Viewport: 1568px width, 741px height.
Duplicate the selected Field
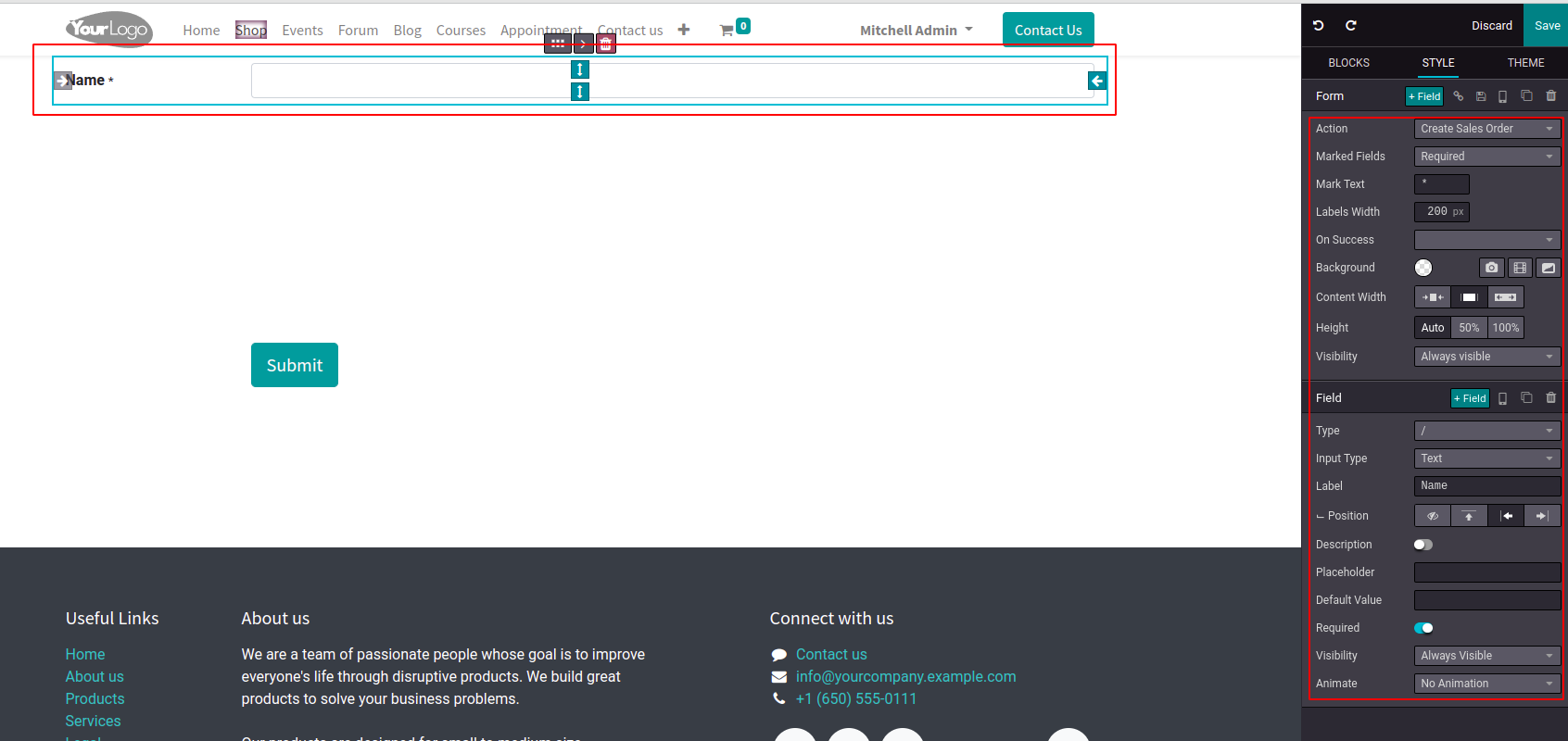[1526, 398]
